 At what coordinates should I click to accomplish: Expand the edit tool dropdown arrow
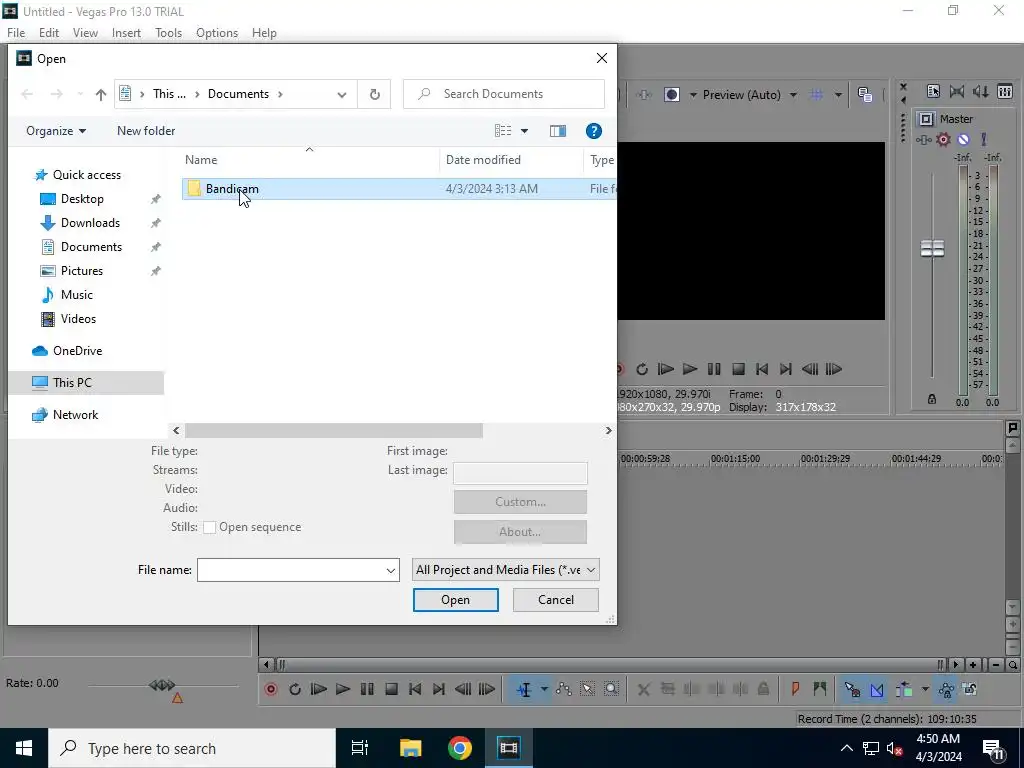pyautogui.click(x=544, y=689)
